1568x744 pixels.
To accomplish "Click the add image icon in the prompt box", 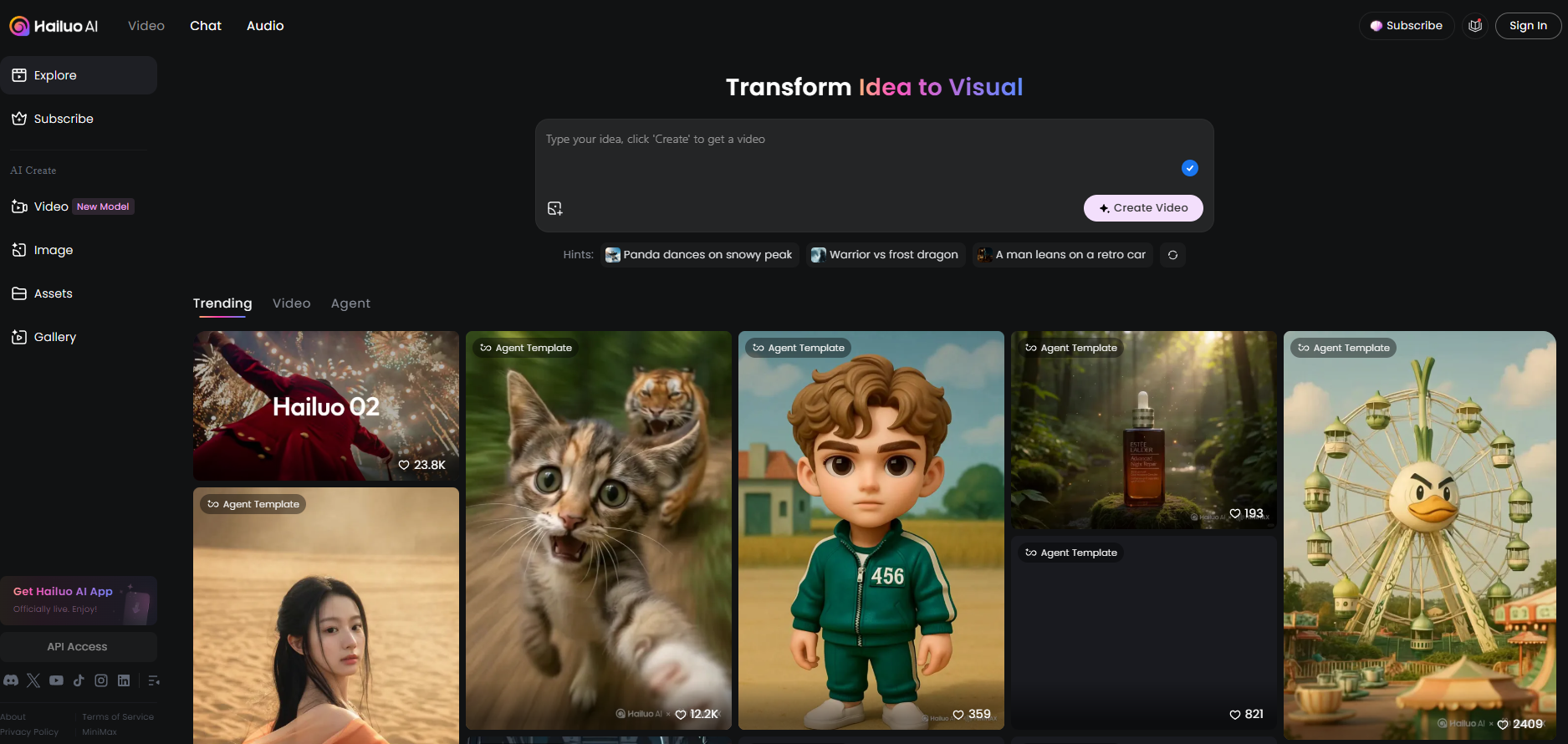I will point(554,208).
